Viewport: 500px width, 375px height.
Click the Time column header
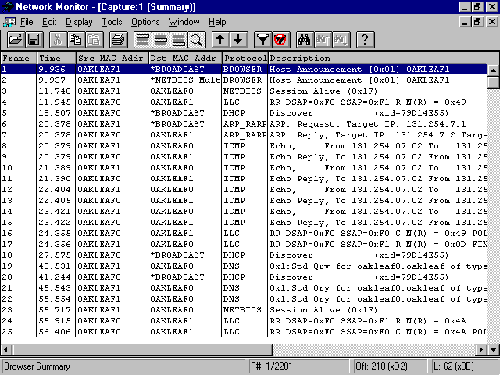pos(56,58)
